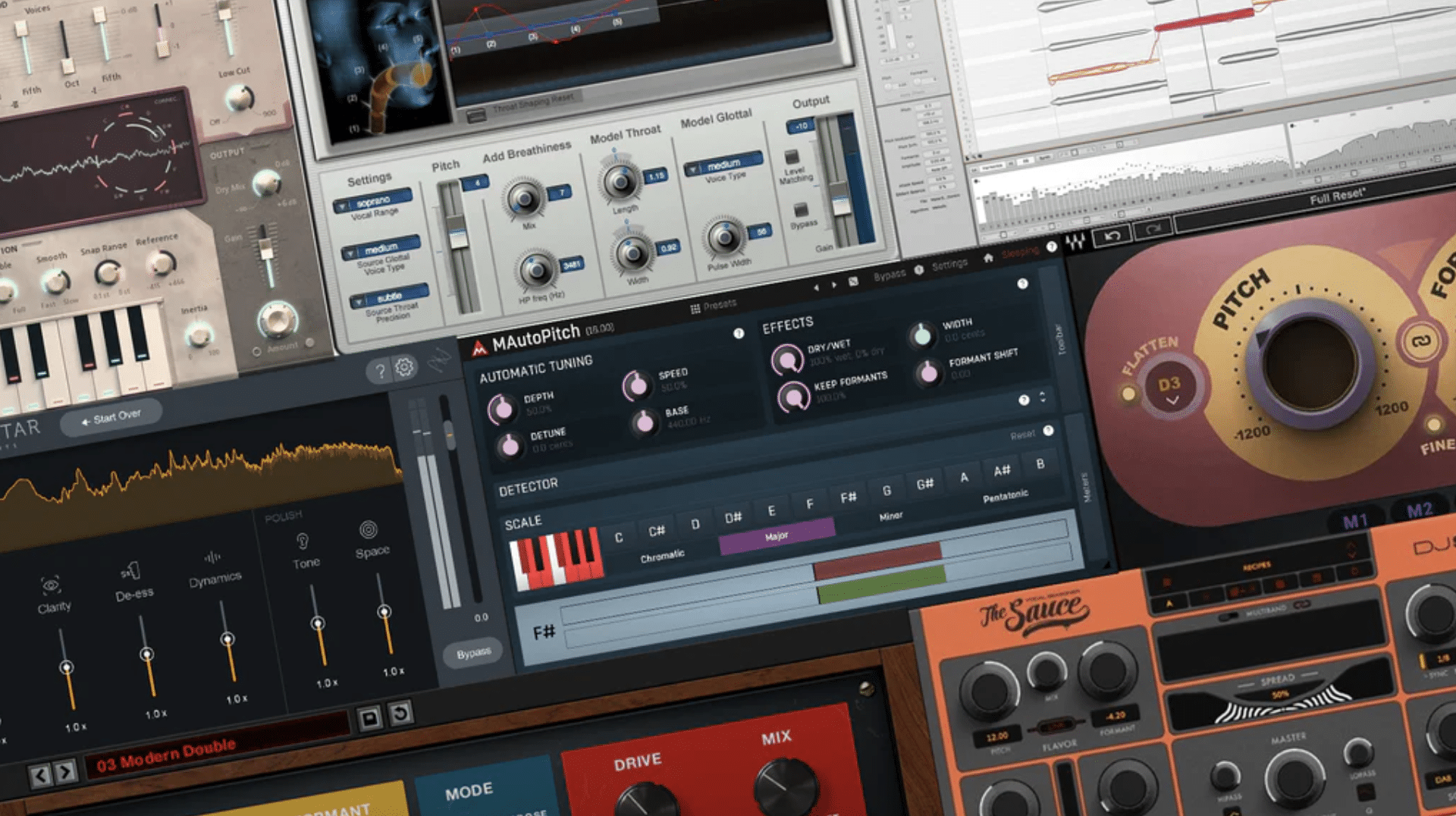
Task: Save preset with the floppy disk icon
Action: pyautogui.click(x=369, y=717)
